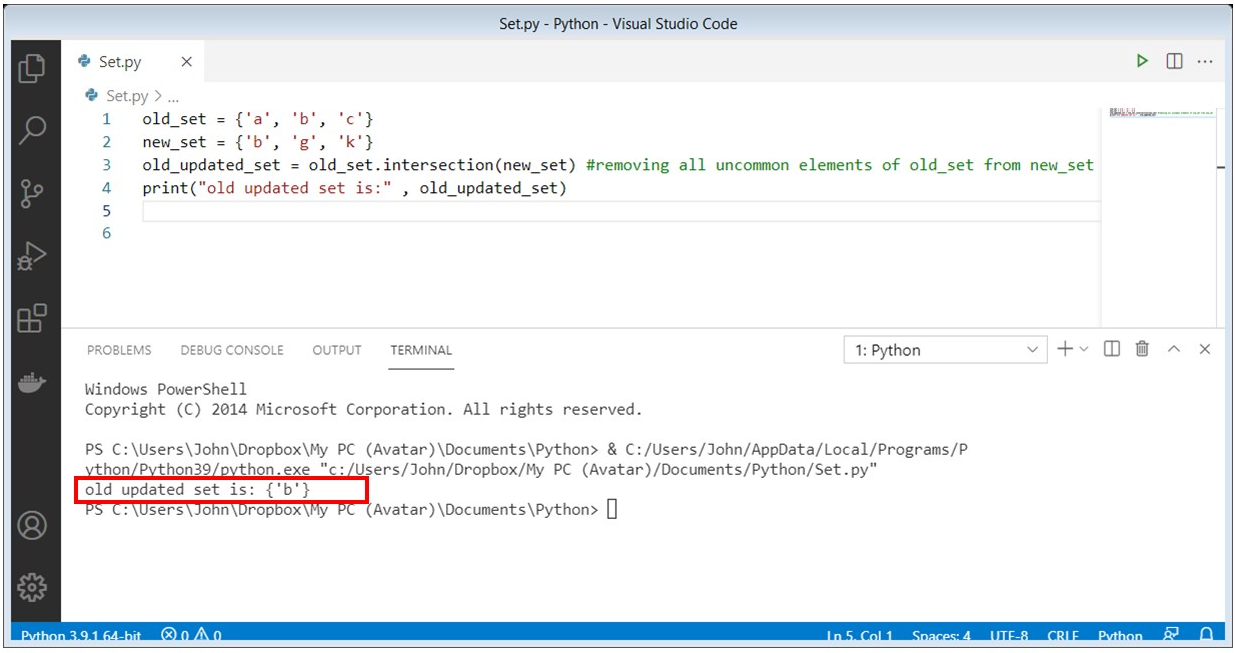Open the editor More Actions menu
This screenshot has width=1235, height=653.
[x=1204, y=61]
